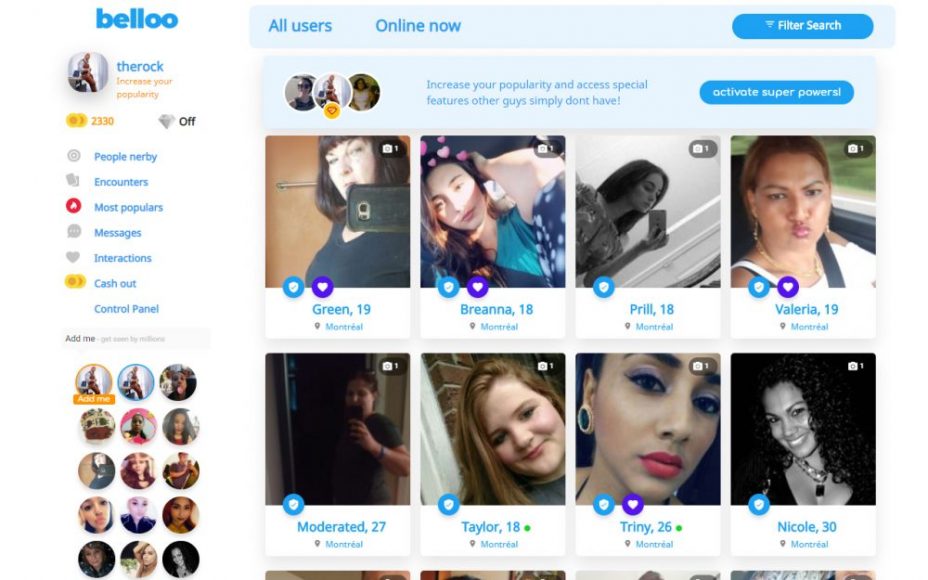Switch to the All users tab
928x580 pixels.
(300, 26)
